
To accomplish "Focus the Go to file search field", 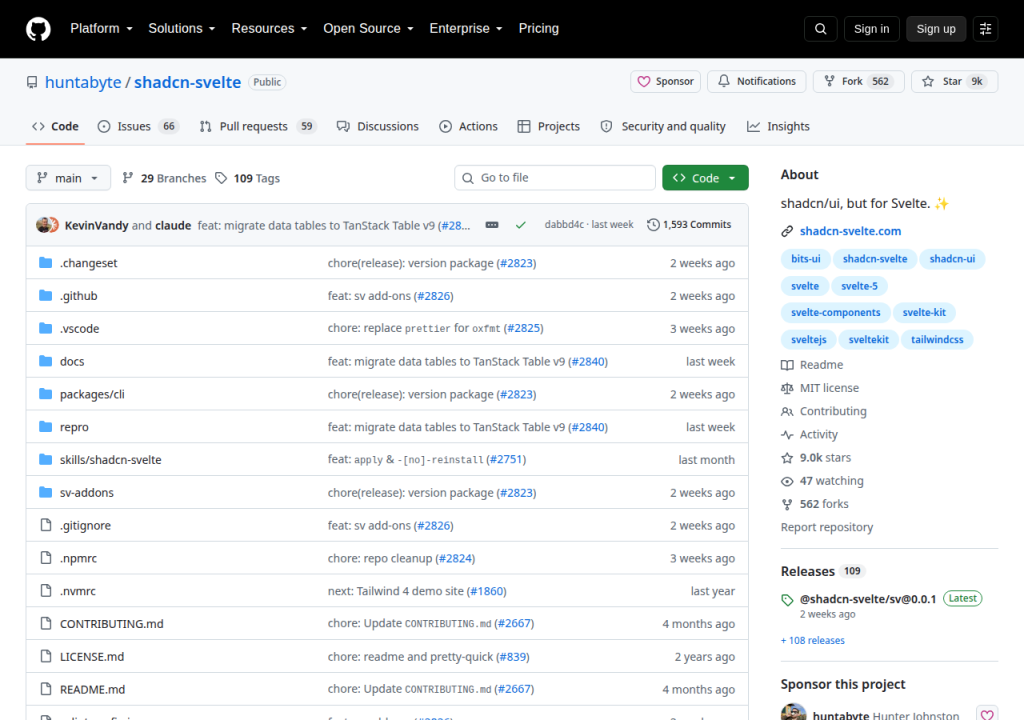I will (555, 178).
